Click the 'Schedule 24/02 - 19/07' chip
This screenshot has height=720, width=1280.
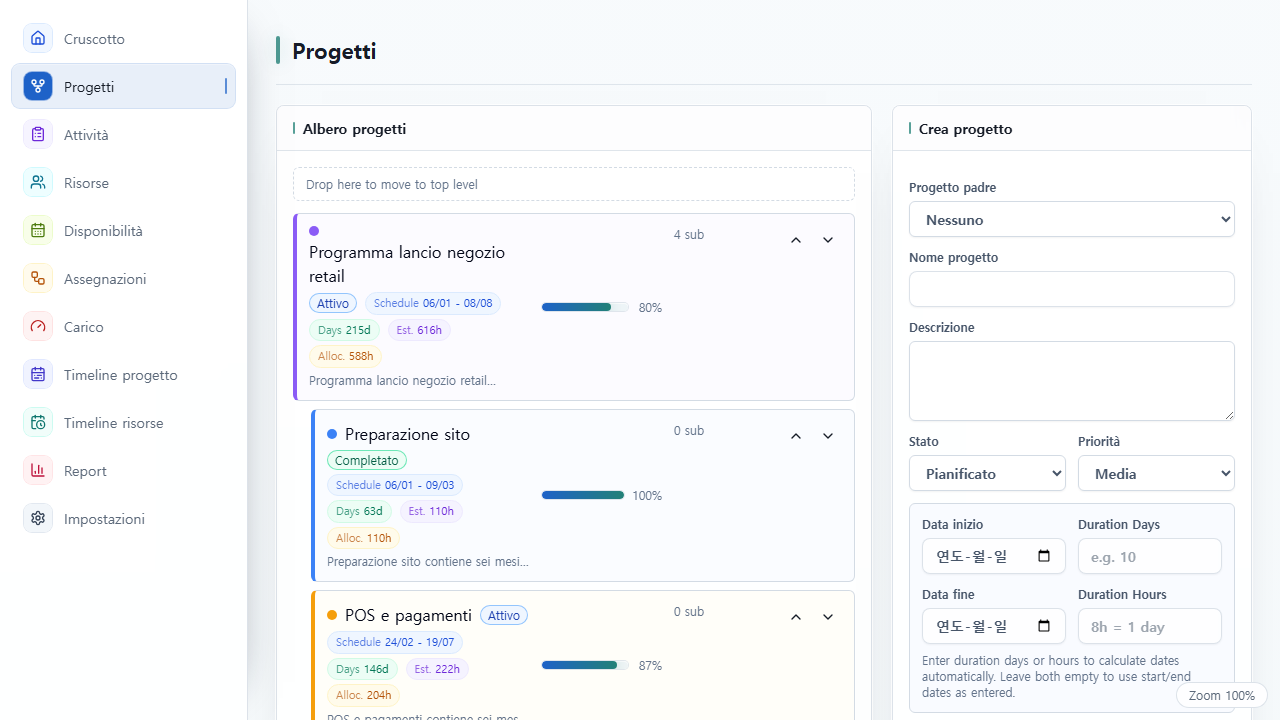(x=395, y=642)
